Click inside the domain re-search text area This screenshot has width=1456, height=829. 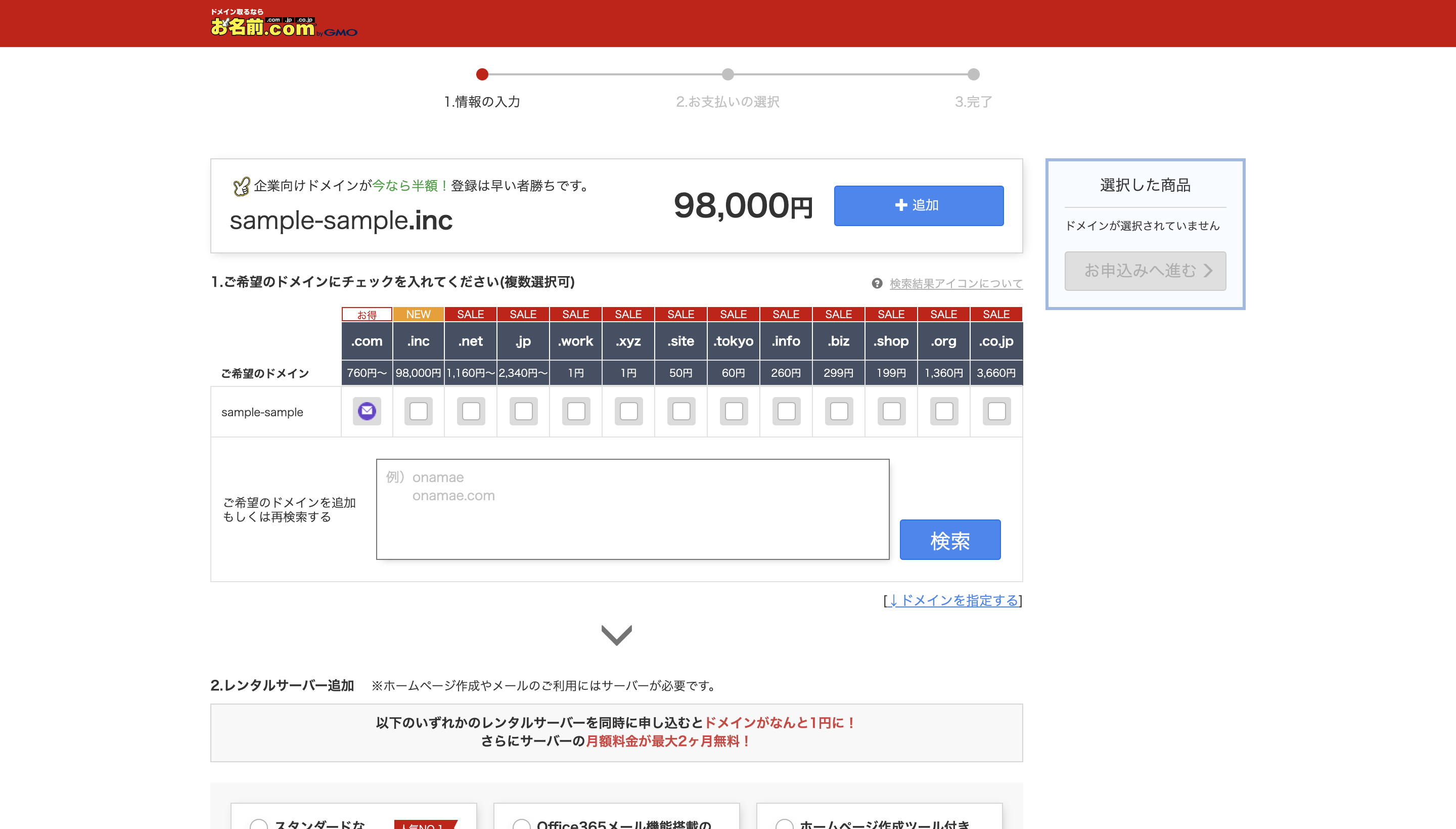pos(631,508)
